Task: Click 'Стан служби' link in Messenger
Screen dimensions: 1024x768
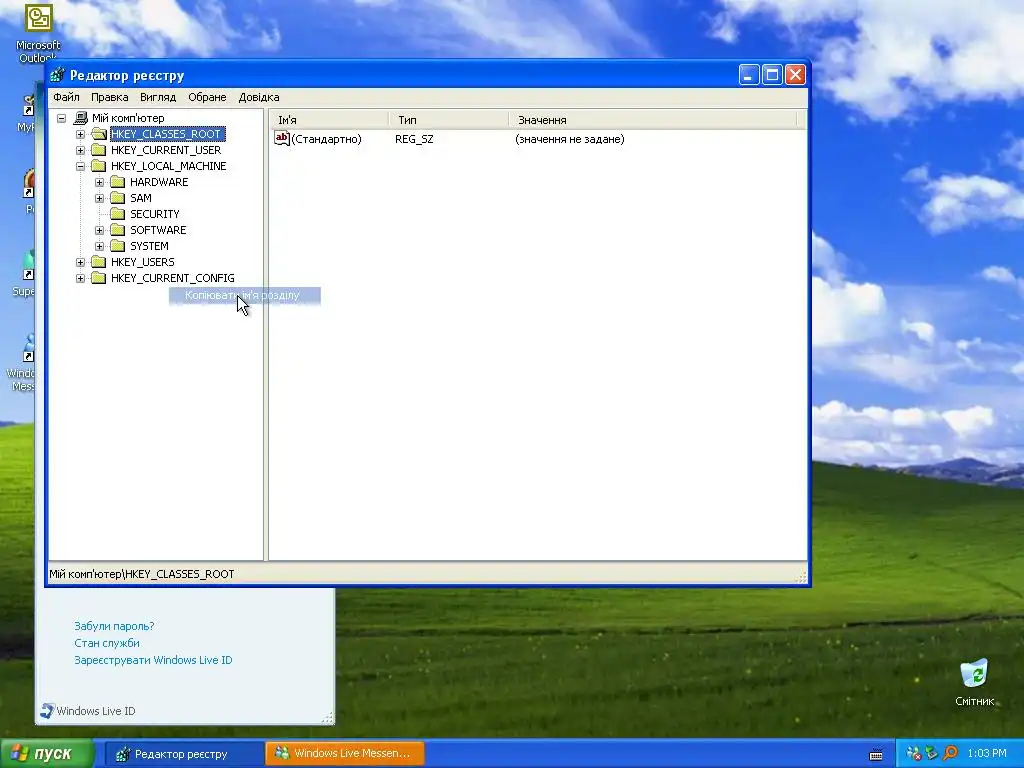Action: point(106,643)
